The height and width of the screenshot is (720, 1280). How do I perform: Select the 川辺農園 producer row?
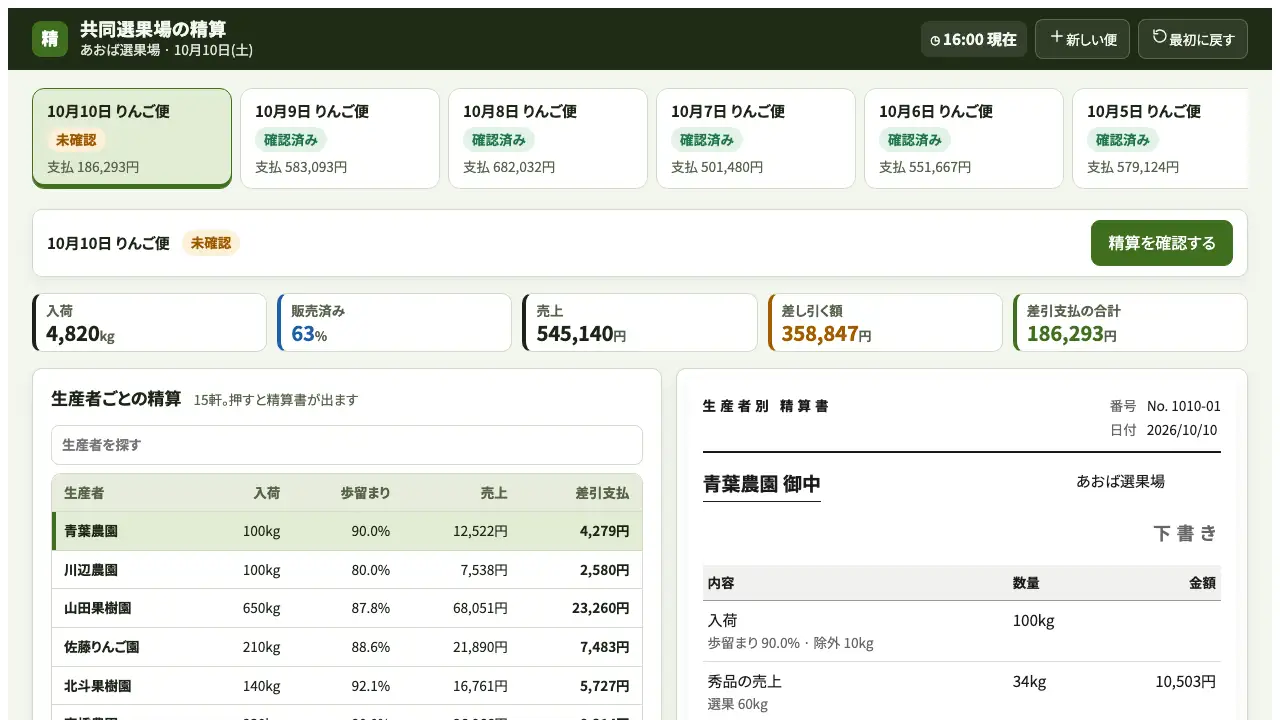347,570
